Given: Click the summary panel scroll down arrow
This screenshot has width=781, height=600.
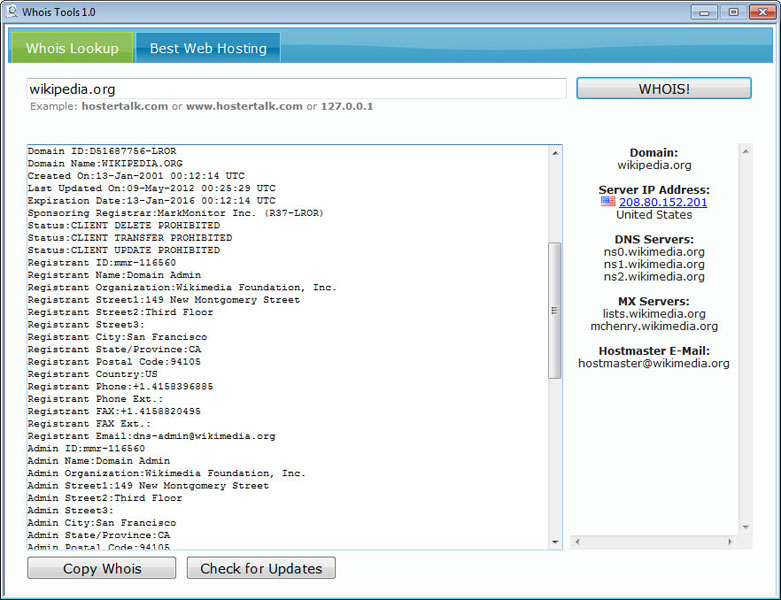Looking at the screenshot, I should click(x=746, y=527).
